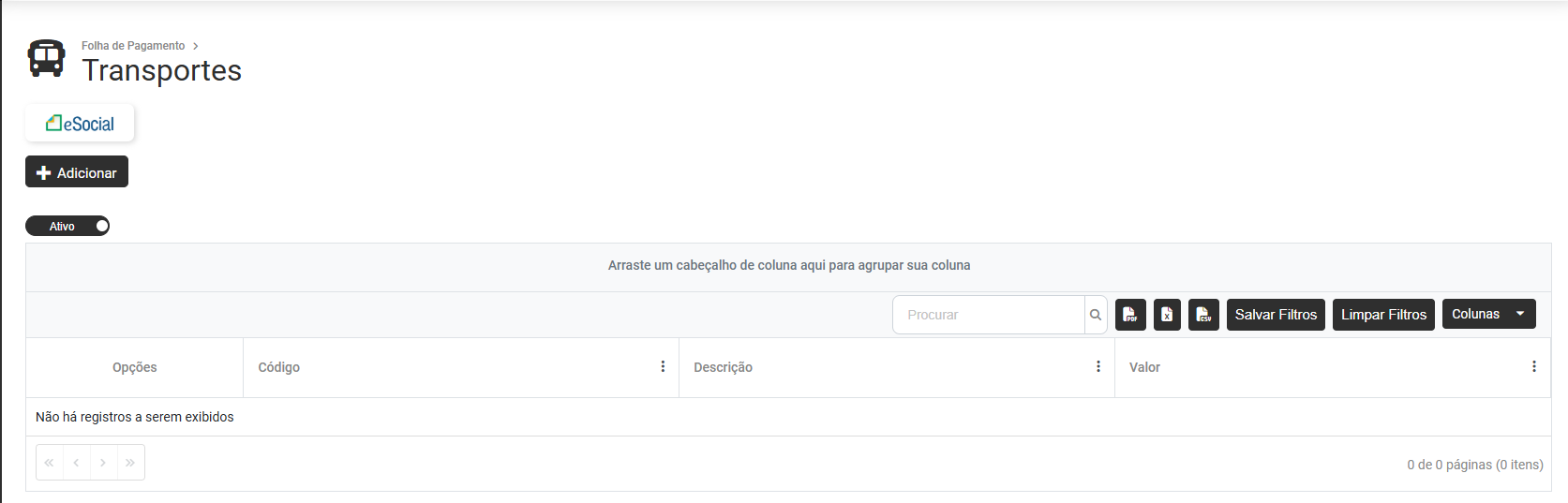Open Código column options menu
1568x503 pixels.
[x=663, y=366]
